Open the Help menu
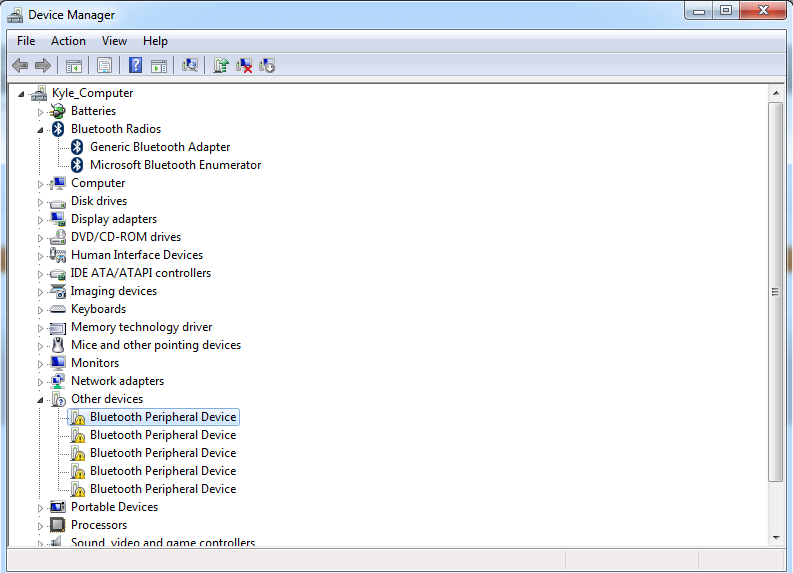 coord(155,41)
